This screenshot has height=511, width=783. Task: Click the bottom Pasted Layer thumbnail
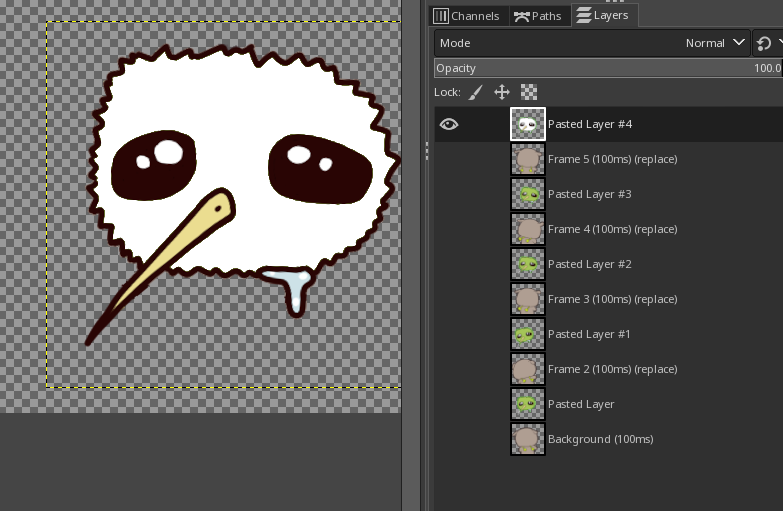528,404
